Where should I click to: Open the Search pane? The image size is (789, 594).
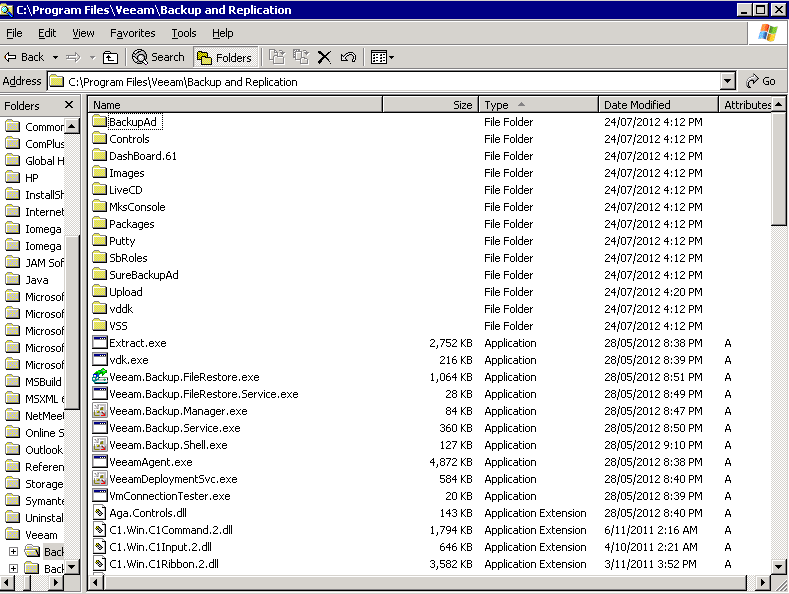pos(159,57)
